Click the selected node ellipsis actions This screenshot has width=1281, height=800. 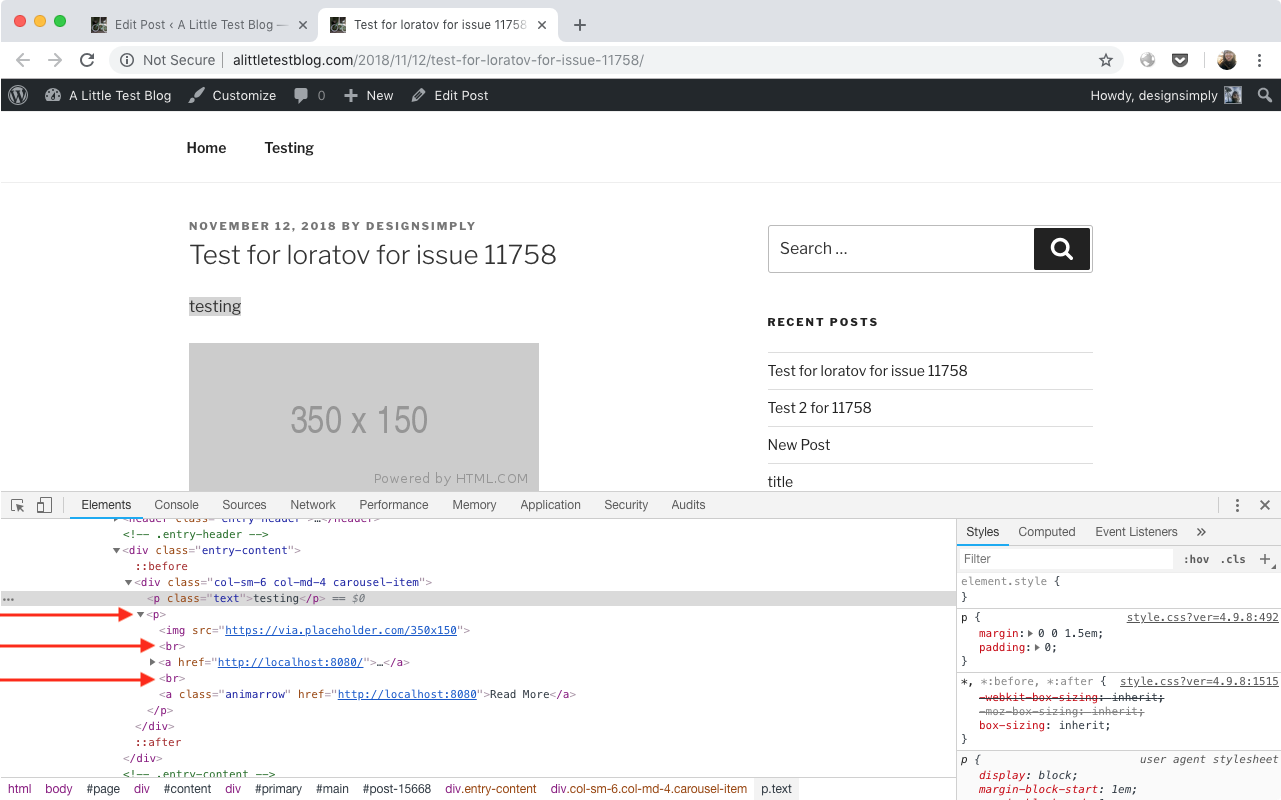point(9,599)
